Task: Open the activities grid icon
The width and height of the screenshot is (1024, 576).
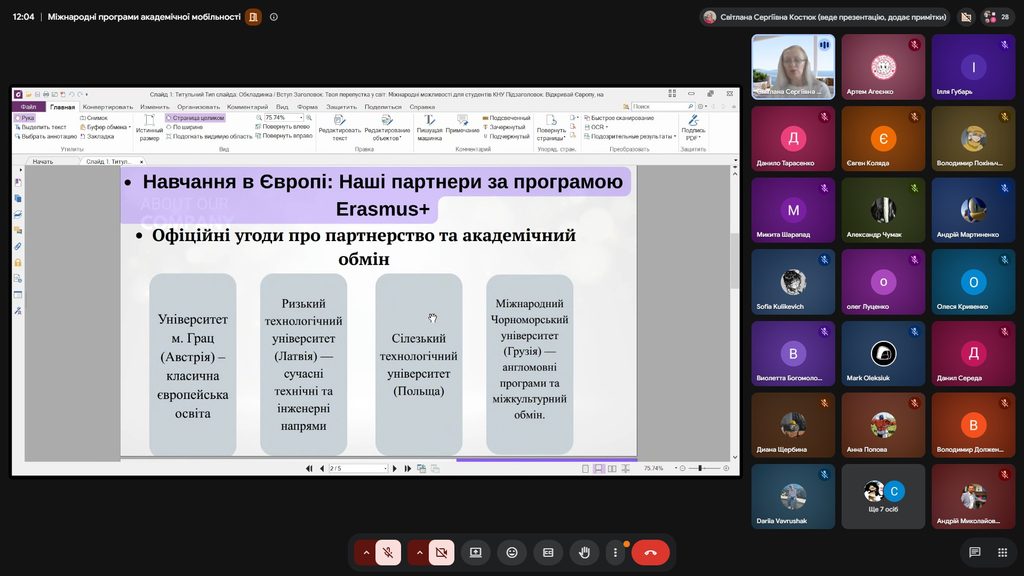Action: 1002,552
